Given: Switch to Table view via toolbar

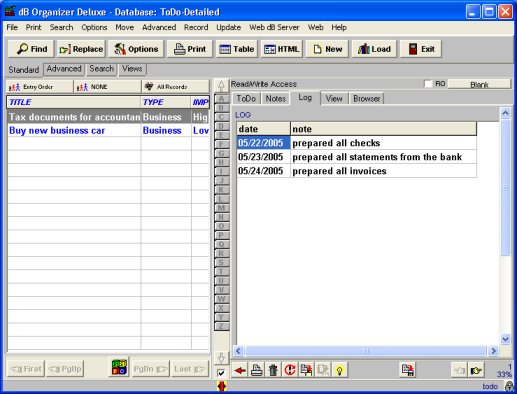Looking at the screenshot, I should (x=237, y=49).
